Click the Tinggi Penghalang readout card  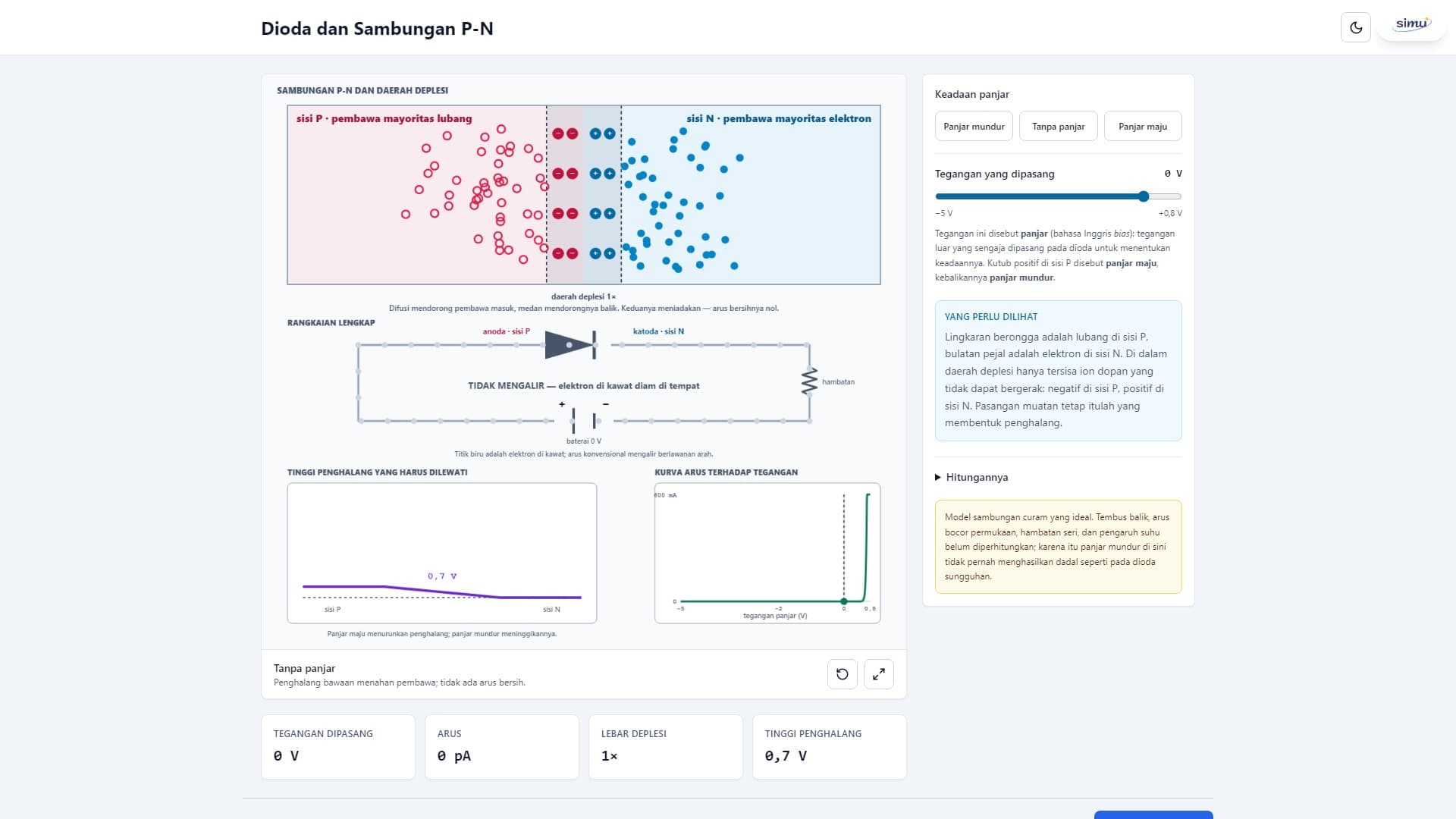click(830, 747)
